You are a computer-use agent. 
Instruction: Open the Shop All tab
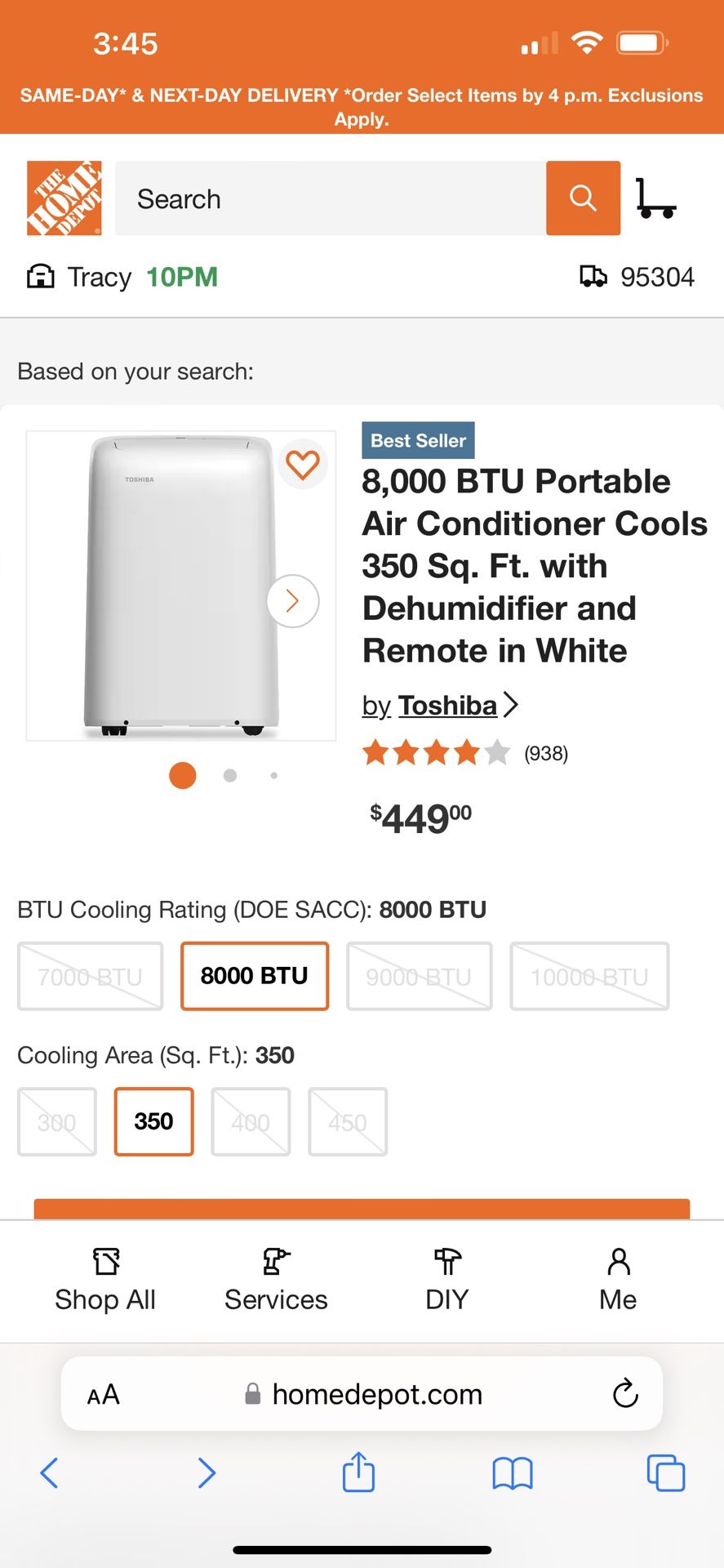[105, 1278]
